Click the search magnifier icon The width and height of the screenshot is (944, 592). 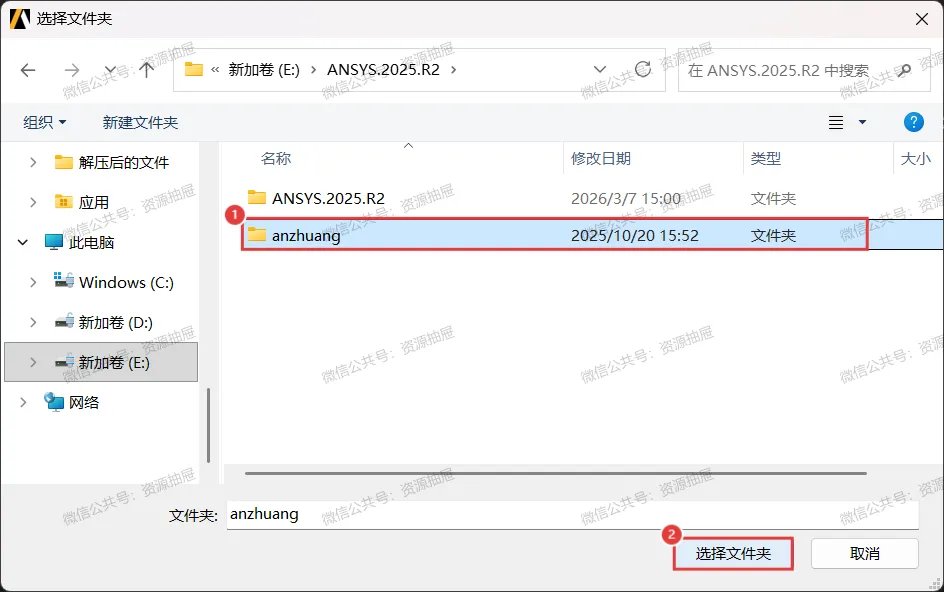coord(903,70)
